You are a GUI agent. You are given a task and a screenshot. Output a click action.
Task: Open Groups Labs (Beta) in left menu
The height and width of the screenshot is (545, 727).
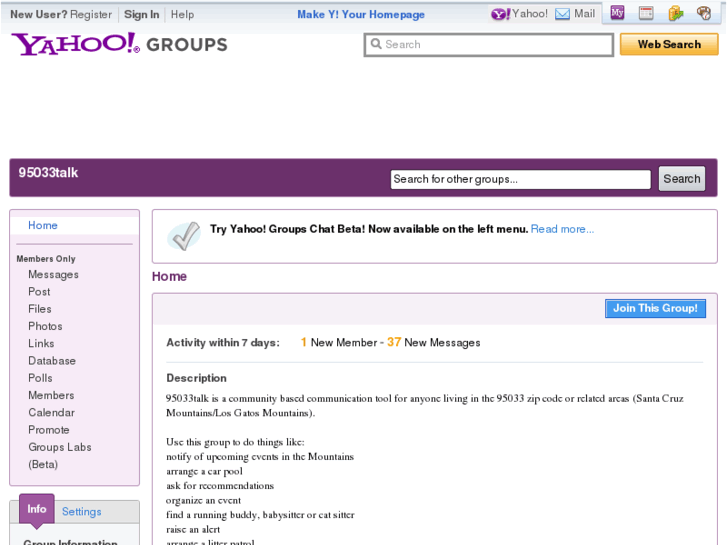coord(60,455)
